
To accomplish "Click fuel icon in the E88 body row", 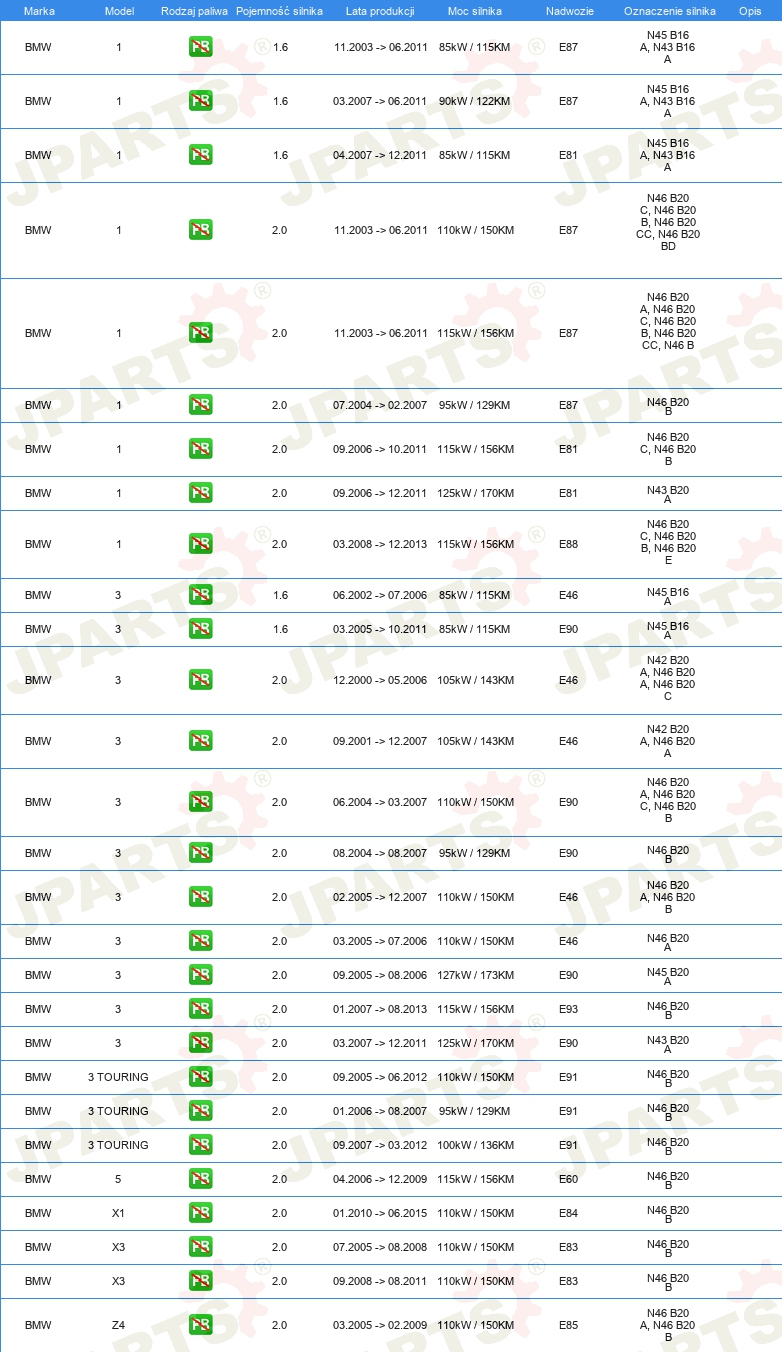I will click(x=201, y=544).
